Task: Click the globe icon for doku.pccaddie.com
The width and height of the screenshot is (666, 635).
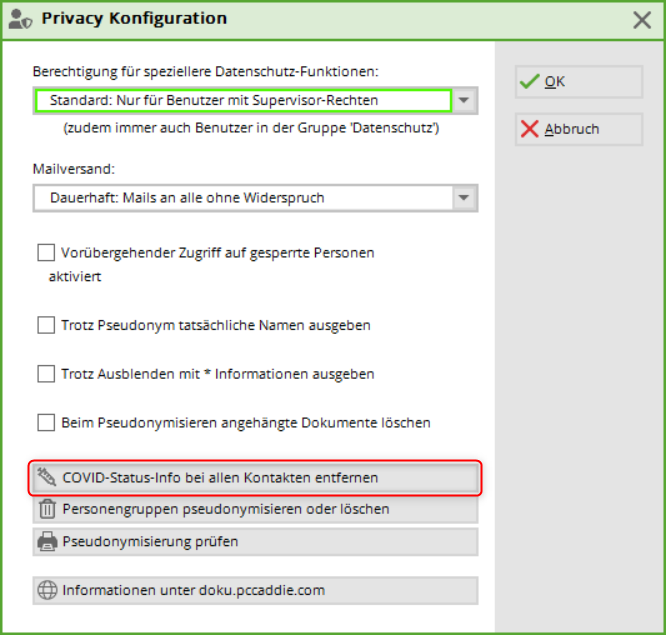Action: click(46, 590)
